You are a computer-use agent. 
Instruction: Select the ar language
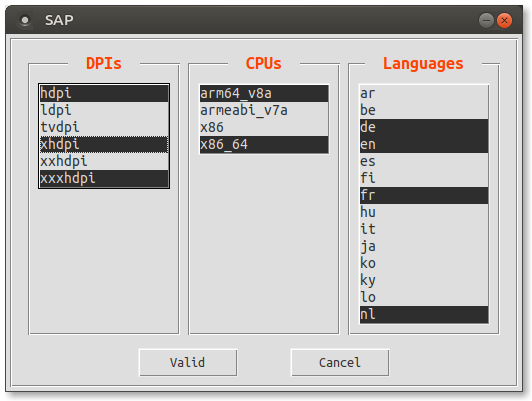(x=424, y=93)
